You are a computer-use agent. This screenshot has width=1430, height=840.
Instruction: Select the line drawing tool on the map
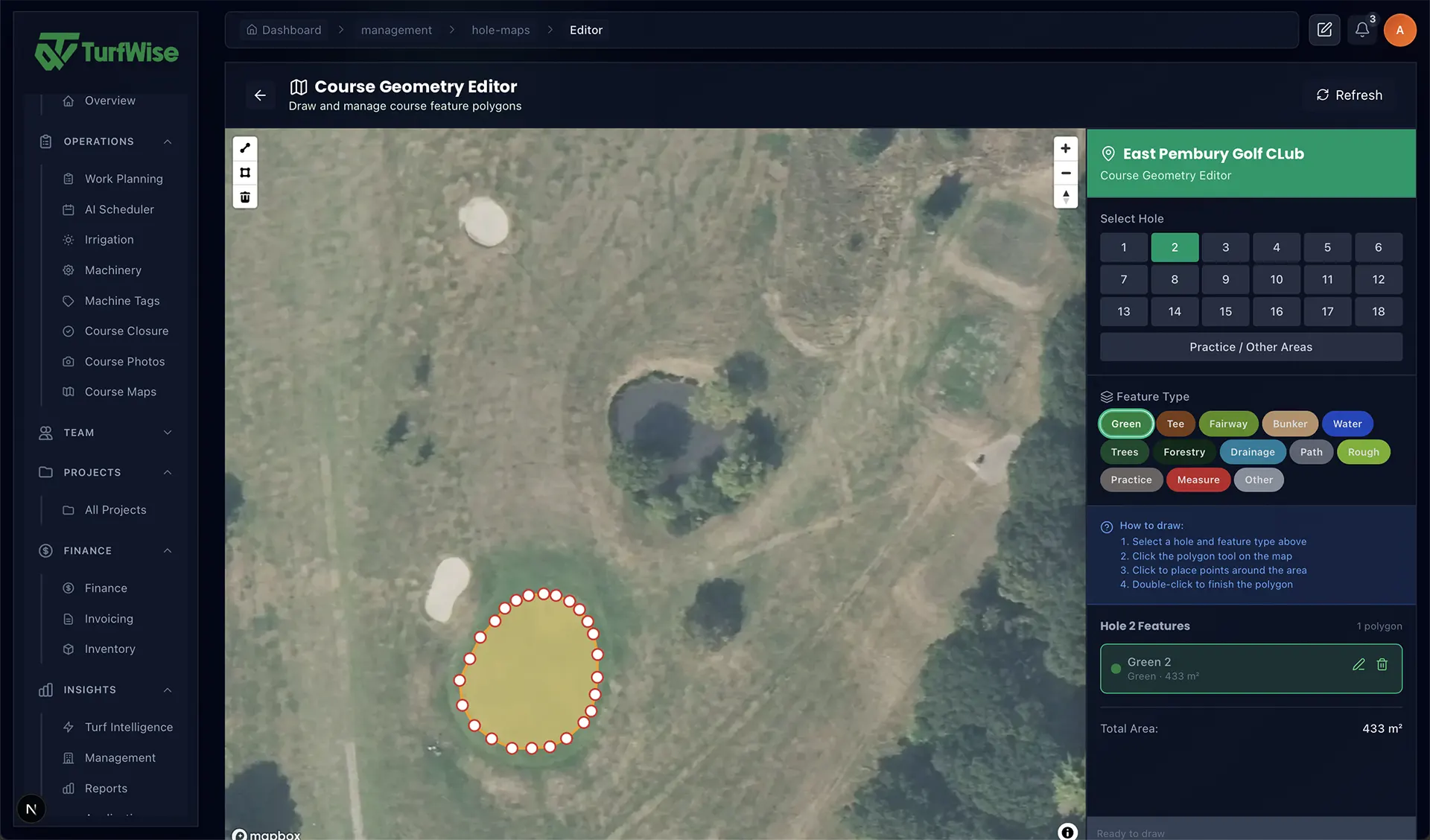(x=245, y=147)
